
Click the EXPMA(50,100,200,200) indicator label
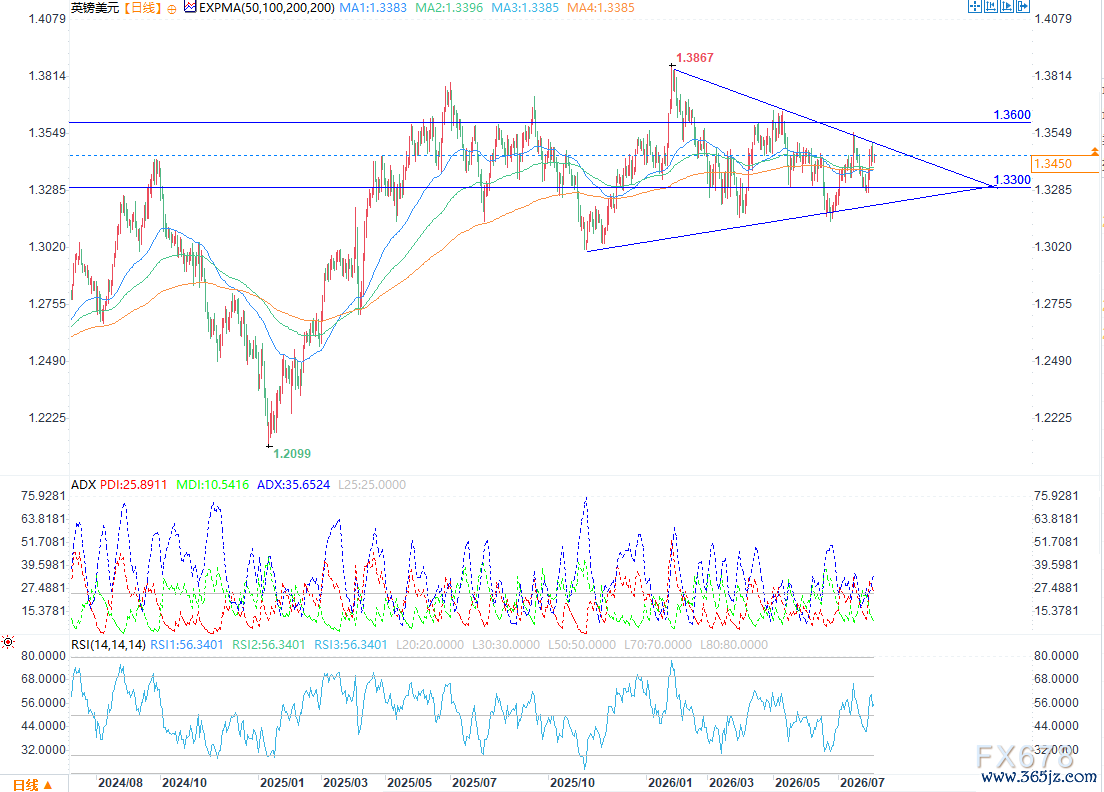point(266,8)
